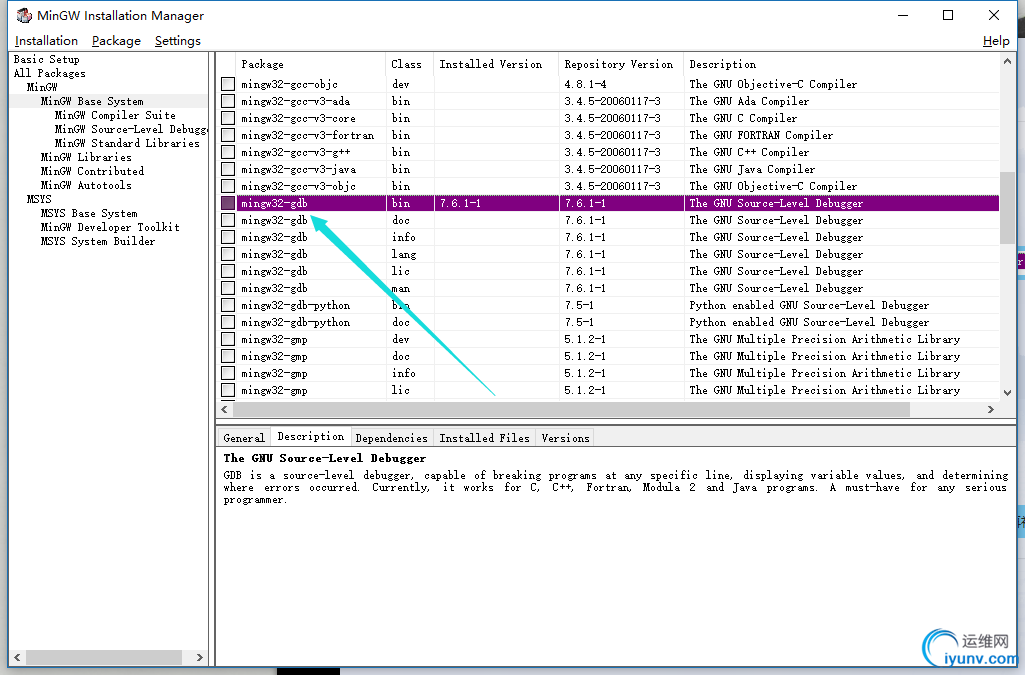
Task: Click package list horizontal scroll right arrow
Action: point(991,410)
